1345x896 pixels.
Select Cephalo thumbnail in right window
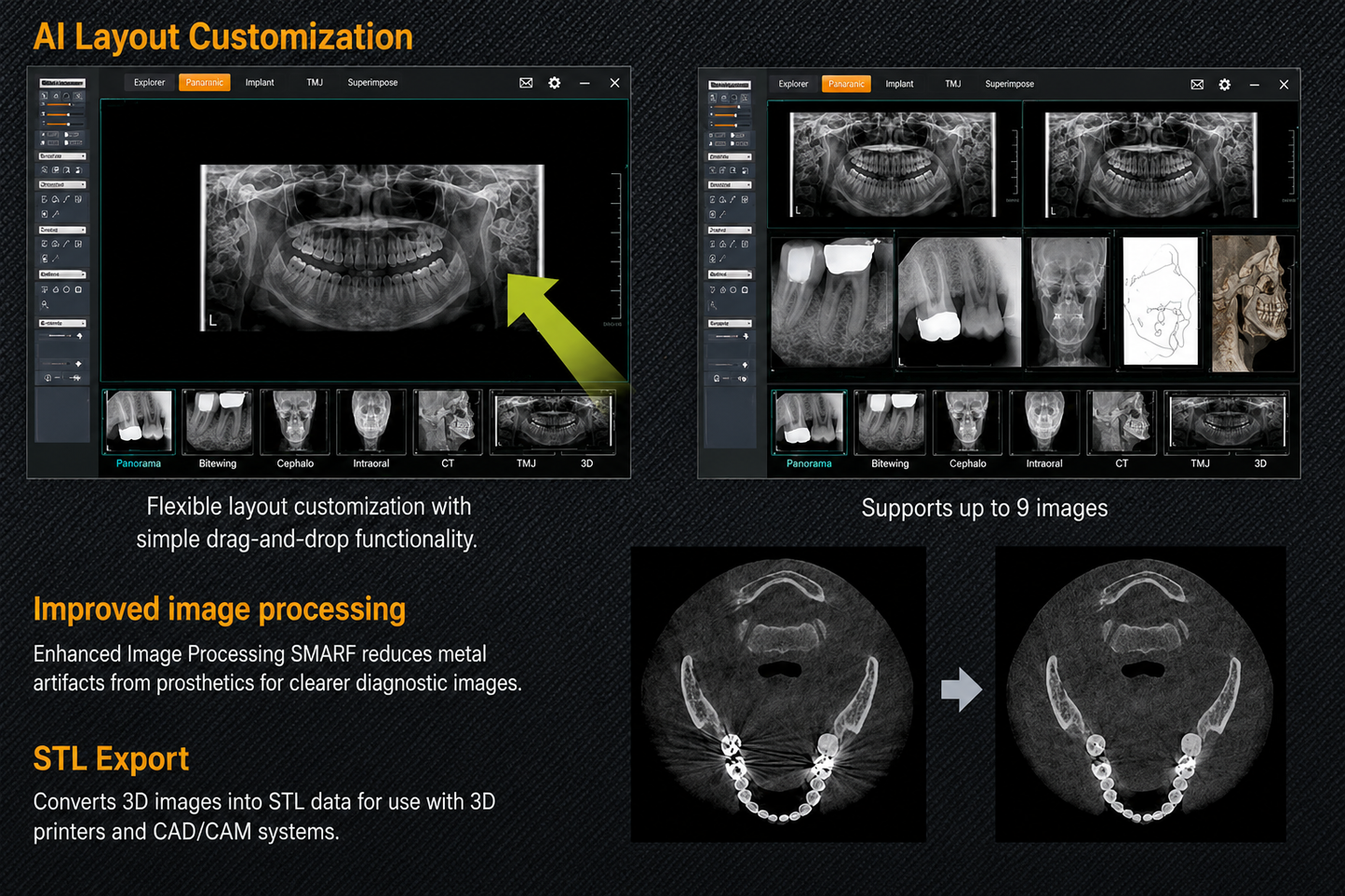pos(967,422)
